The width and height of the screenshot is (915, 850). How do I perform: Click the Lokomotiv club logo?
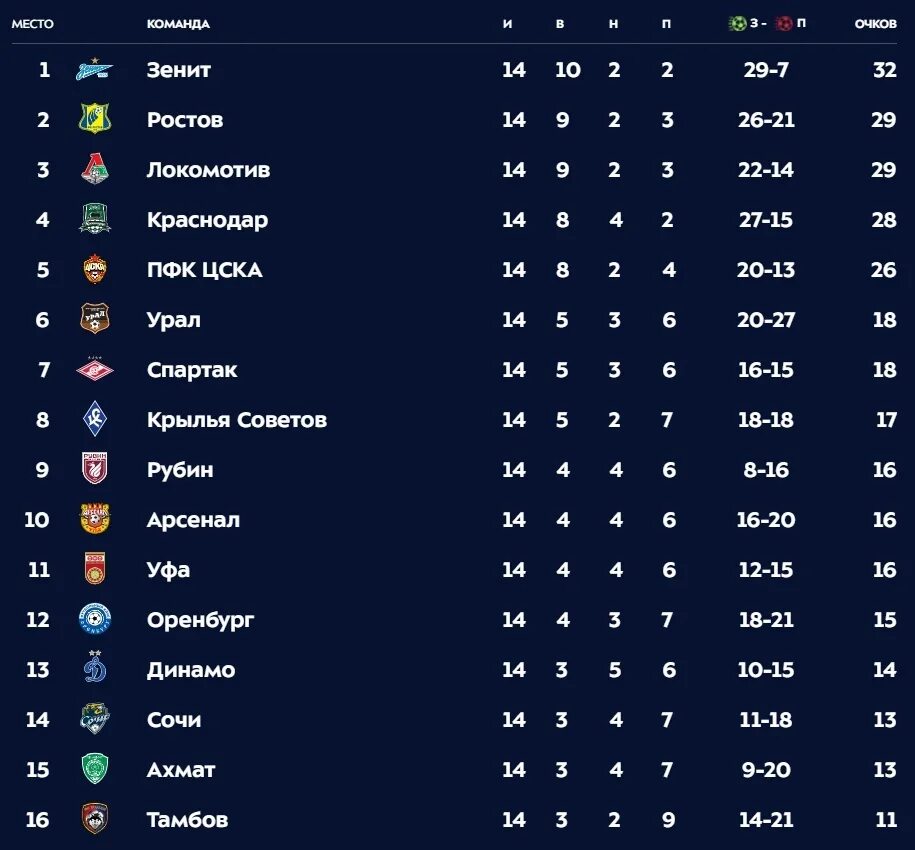click(95, 170)
